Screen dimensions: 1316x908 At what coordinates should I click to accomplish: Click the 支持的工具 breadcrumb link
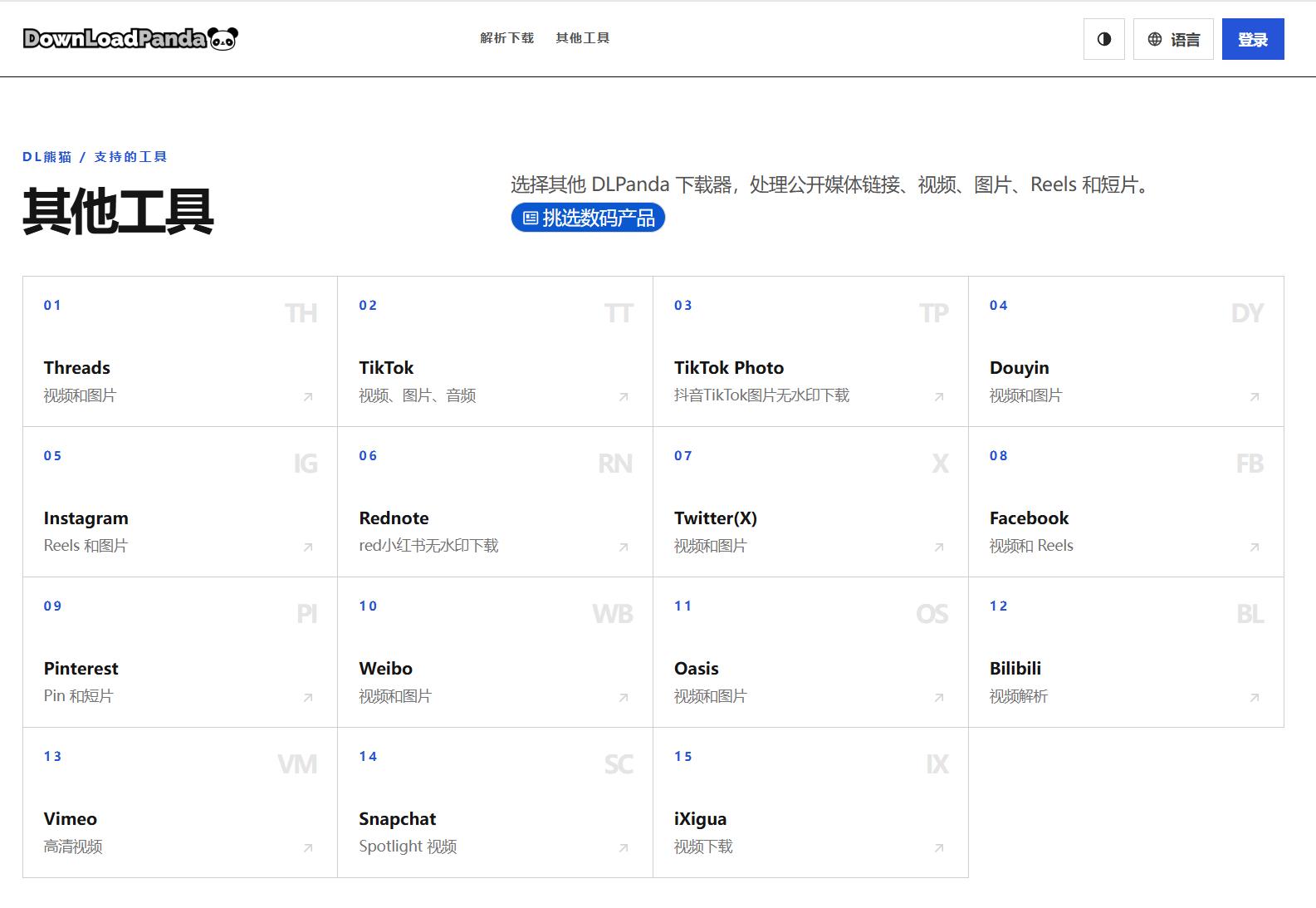(130, 157)
